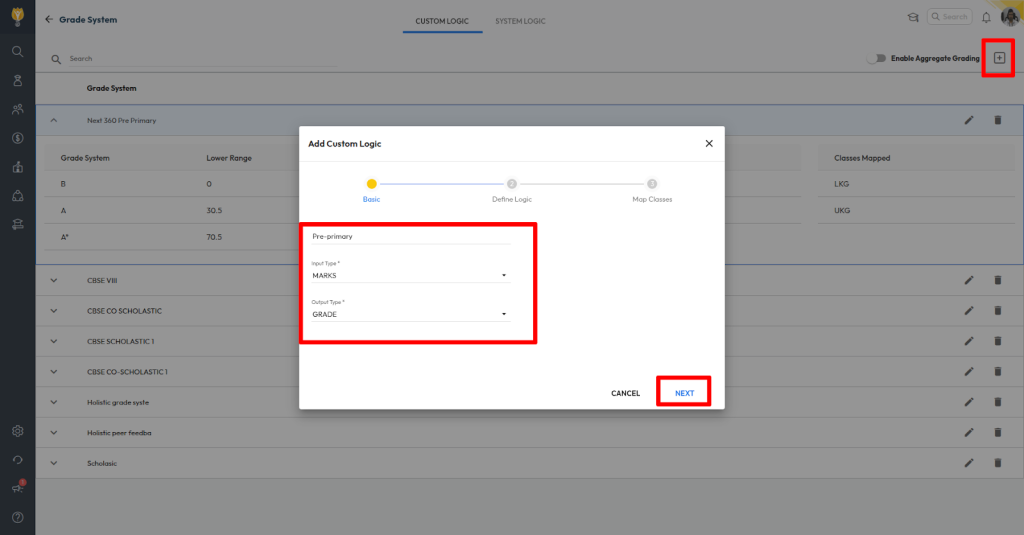Click the settings gear in the sidebar
This screenshot has height=535, width=1024.
[x=17, y=431]
